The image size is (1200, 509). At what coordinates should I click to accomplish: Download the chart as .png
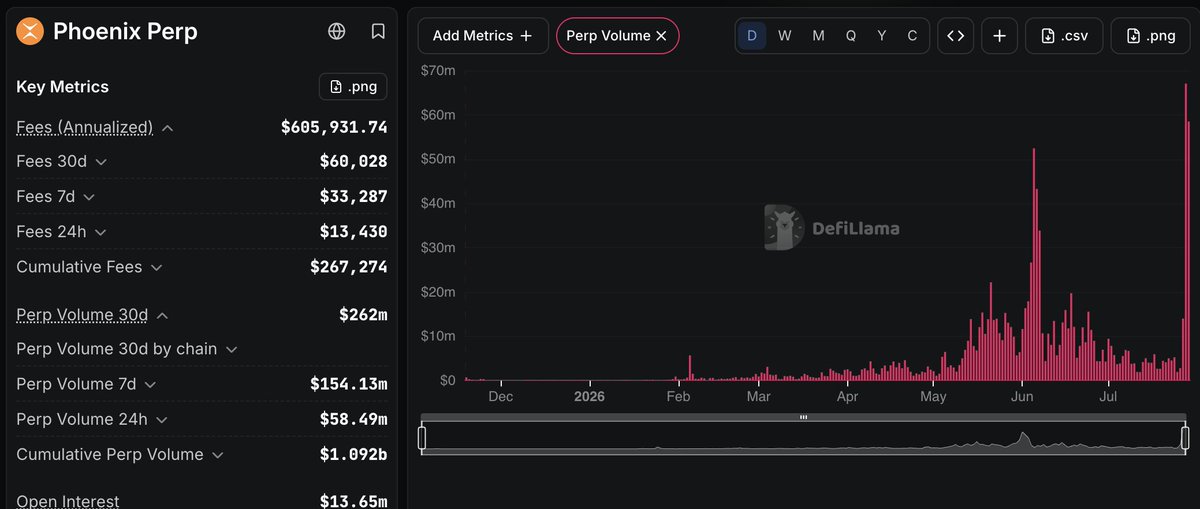click(1151, 36)
